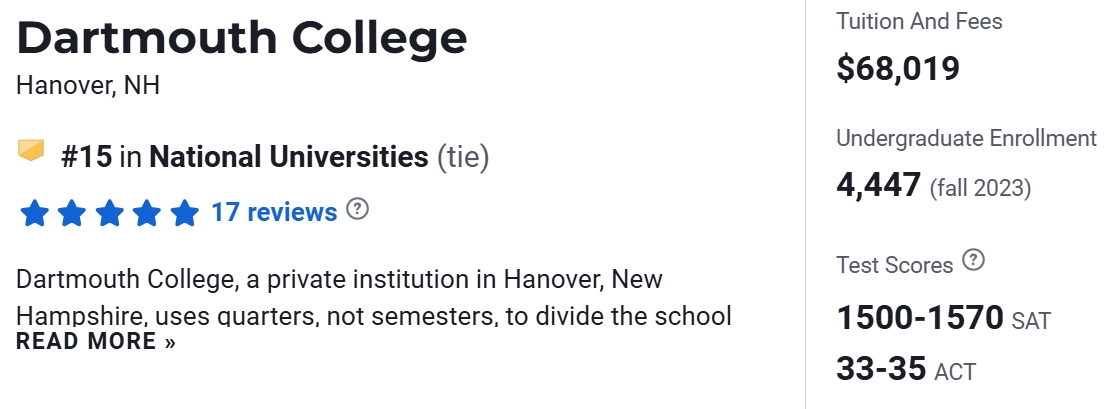This screenshot has height=409, width=1111.
Task: Select the fifth blue rating star
Action: 184,213
